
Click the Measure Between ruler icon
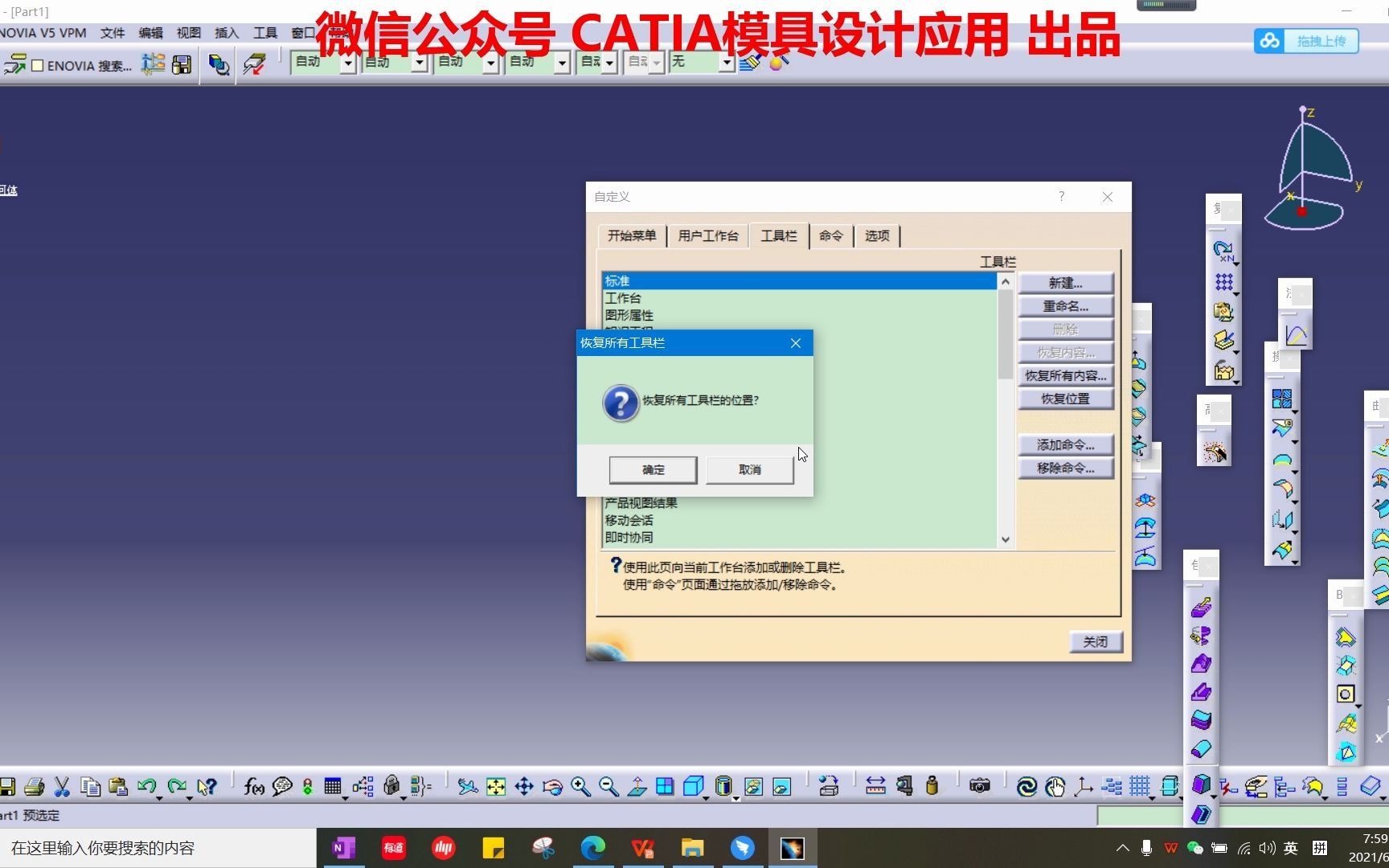(875, 787)
